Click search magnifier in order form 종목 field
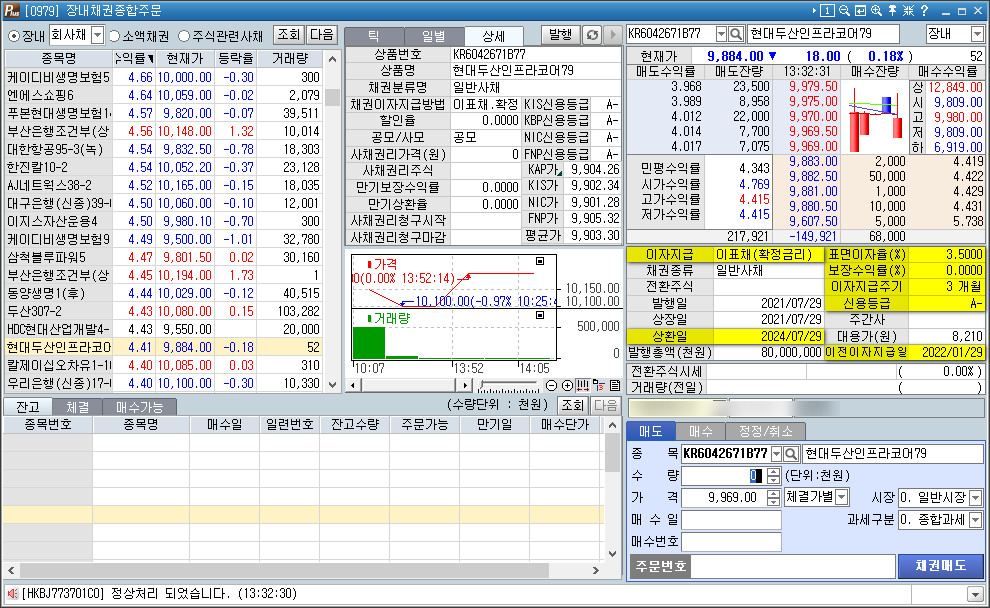The width and height of the screenshot is (990, 608). (790, 453)
